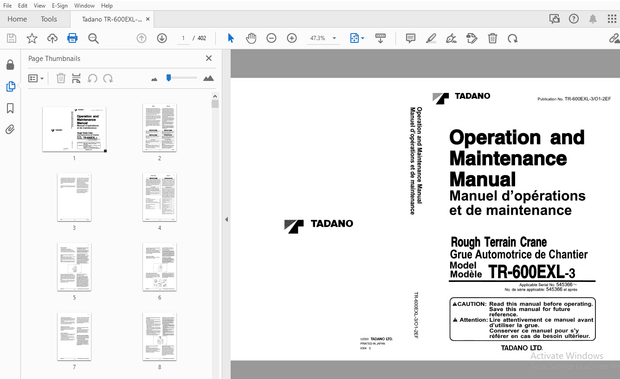Screen dimensions: 620x379
Task: Print the document
Action: (72, 38)
